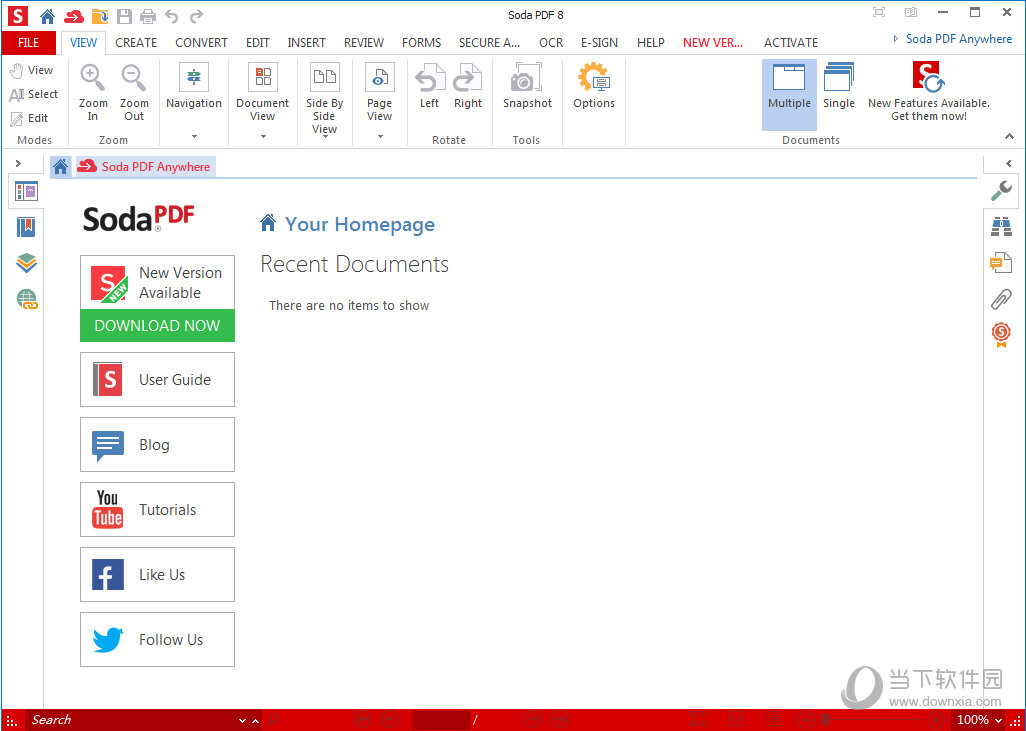Switch to the EDIT ribbon tab
Screen dimensions: 1026x731
[x=257, y=43]
